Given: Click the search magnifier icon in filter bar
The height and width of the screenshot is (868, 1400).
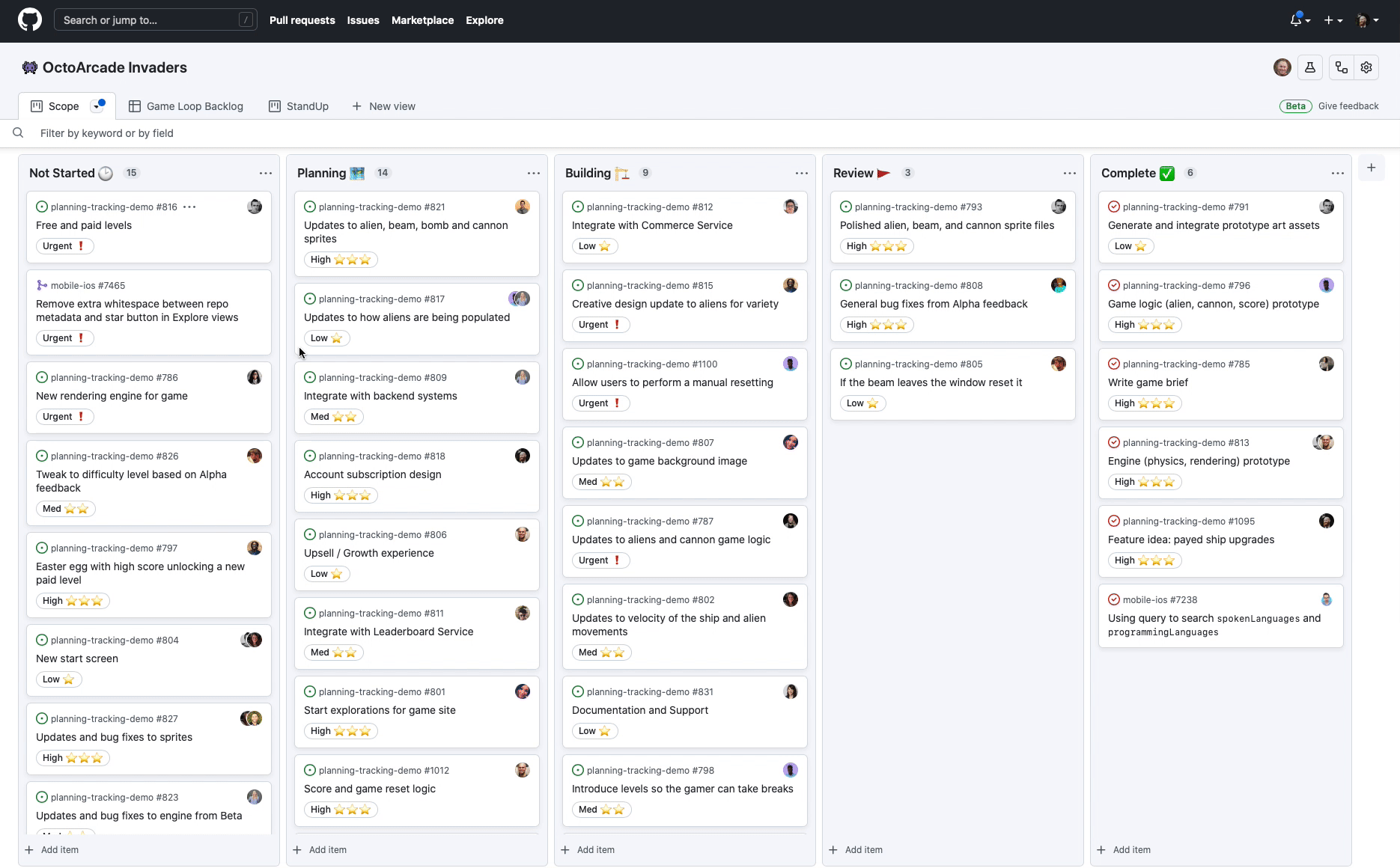Looking at the screenshot, I should click(18, 133).
